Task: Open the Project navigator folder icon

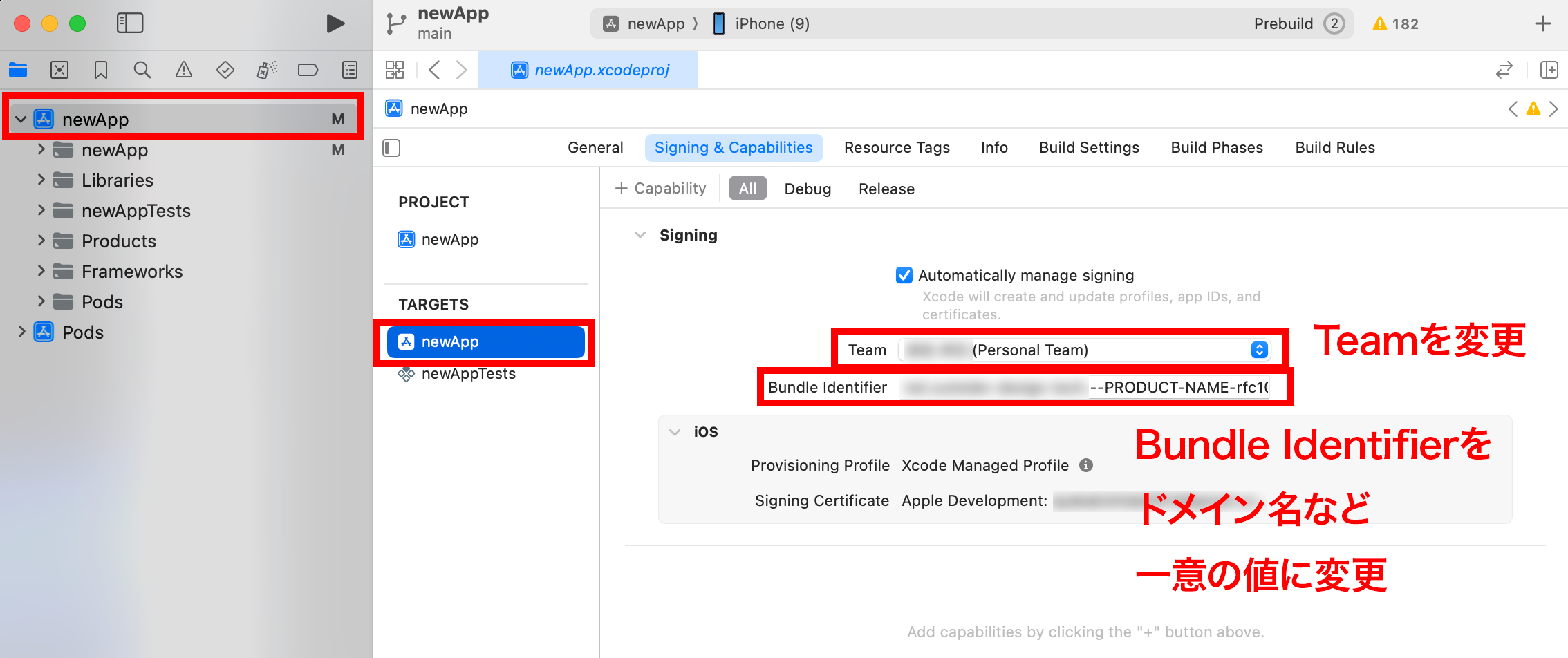Action: click(x=18, y=70)
